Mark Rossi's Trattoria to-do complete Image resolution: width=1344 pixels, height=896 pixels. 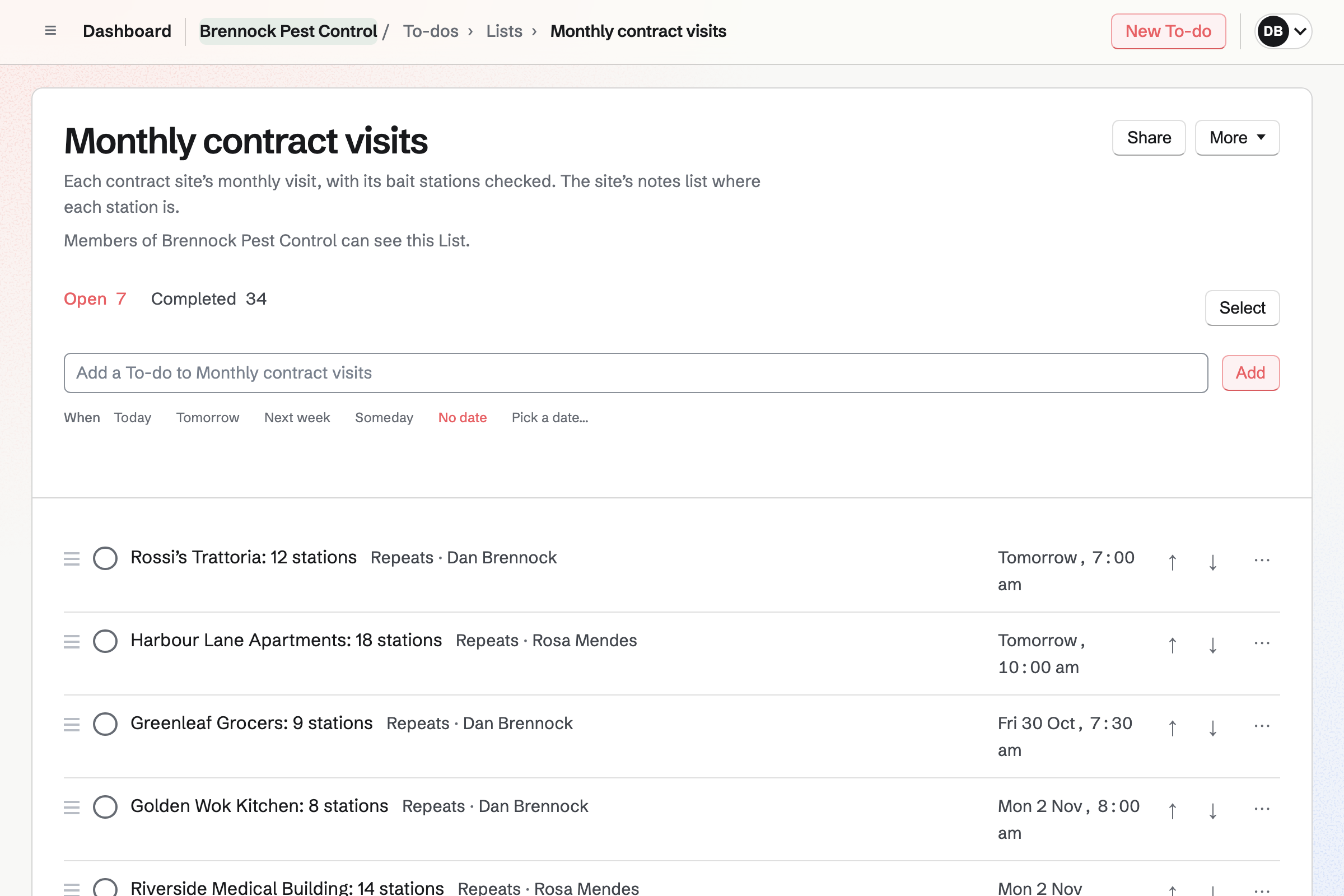pos(105,558)
